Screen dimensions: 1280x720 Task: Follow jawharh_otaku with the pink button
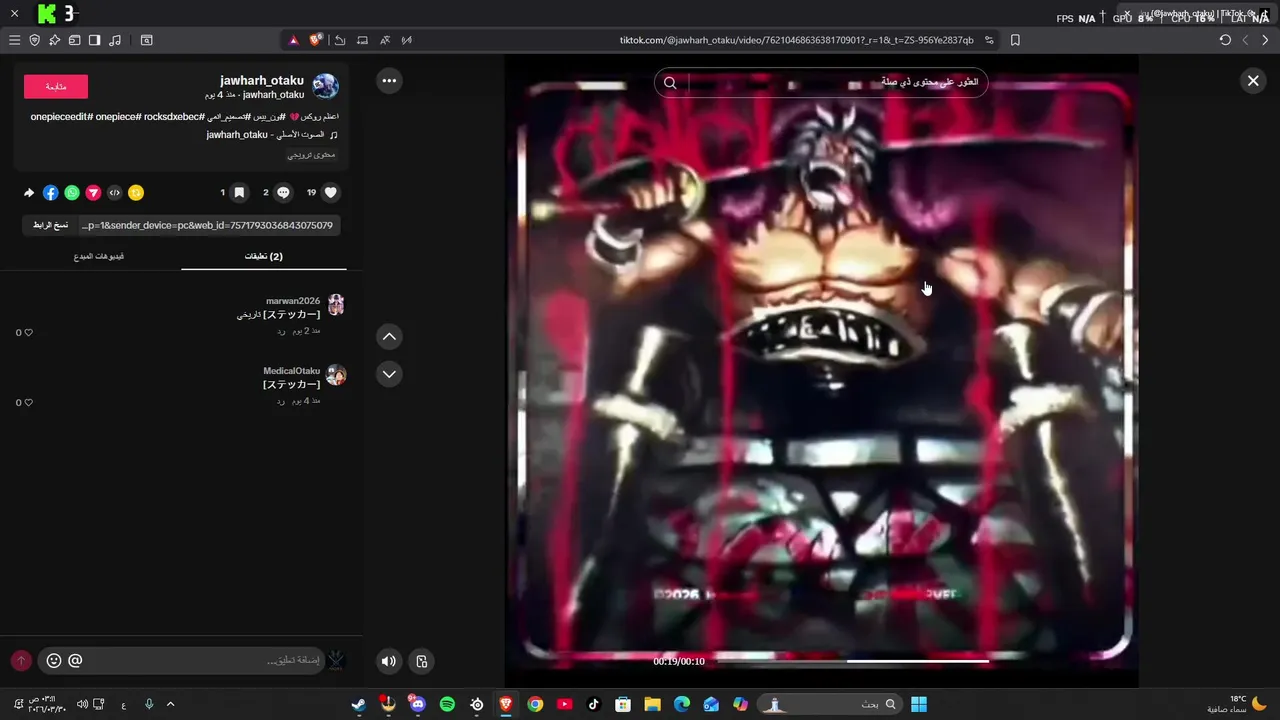point(56,87)
